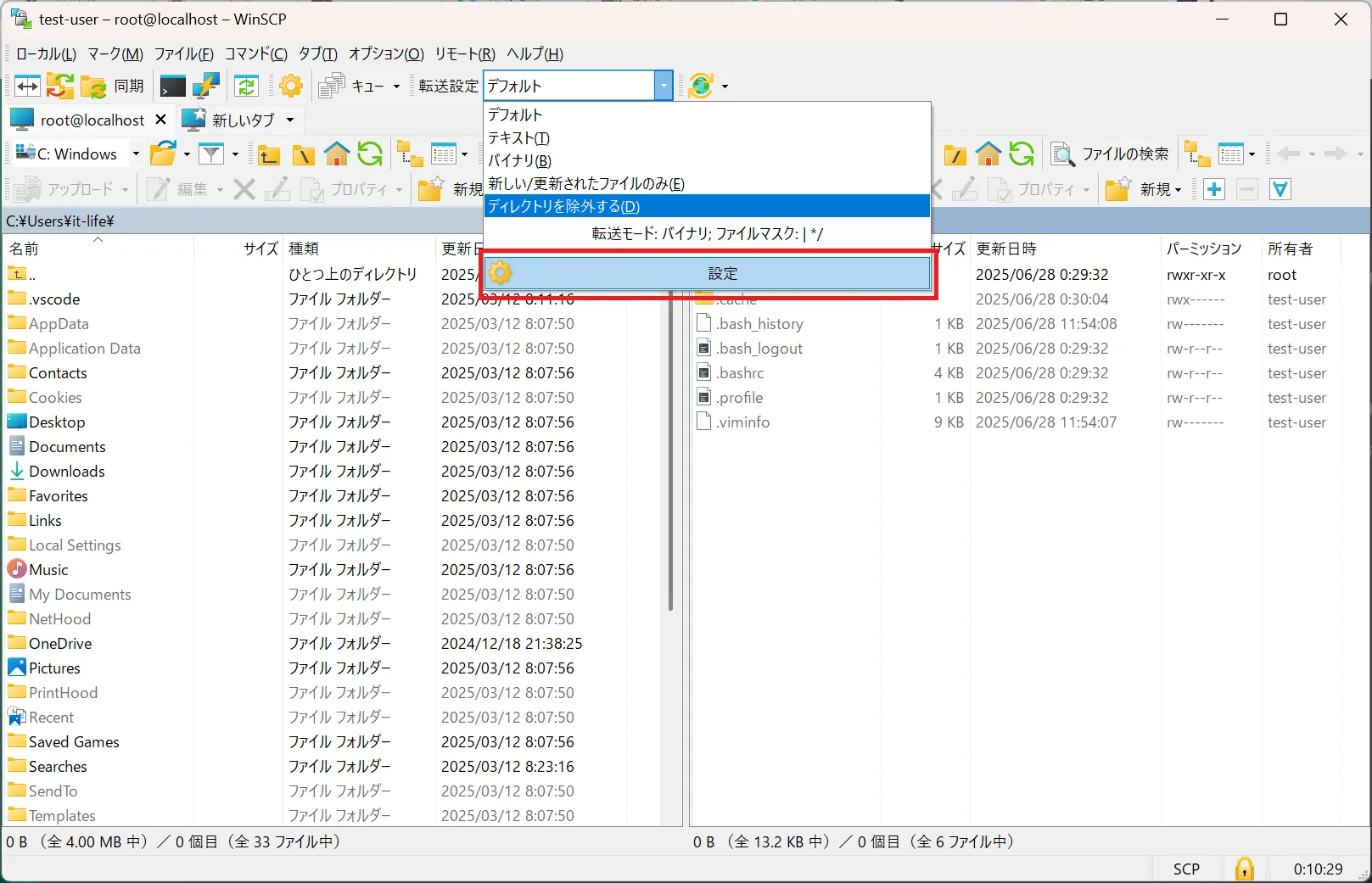This screenshot has width=1372, height=883.
Task: Open the terminal console icon
Action: point(173,86)
